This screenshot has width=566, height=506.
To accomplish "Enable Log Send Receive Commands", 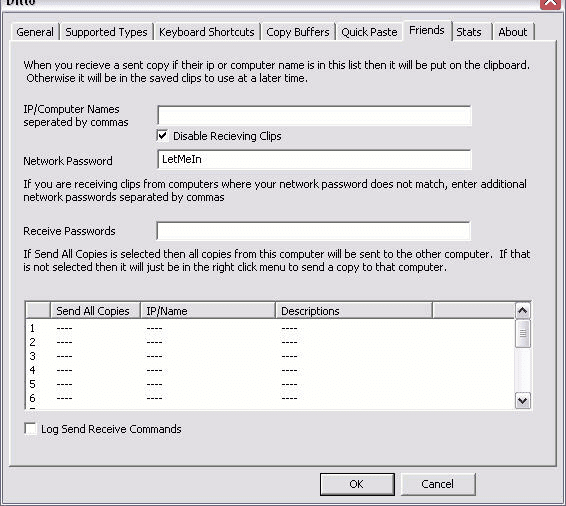I will pos(31,429).
